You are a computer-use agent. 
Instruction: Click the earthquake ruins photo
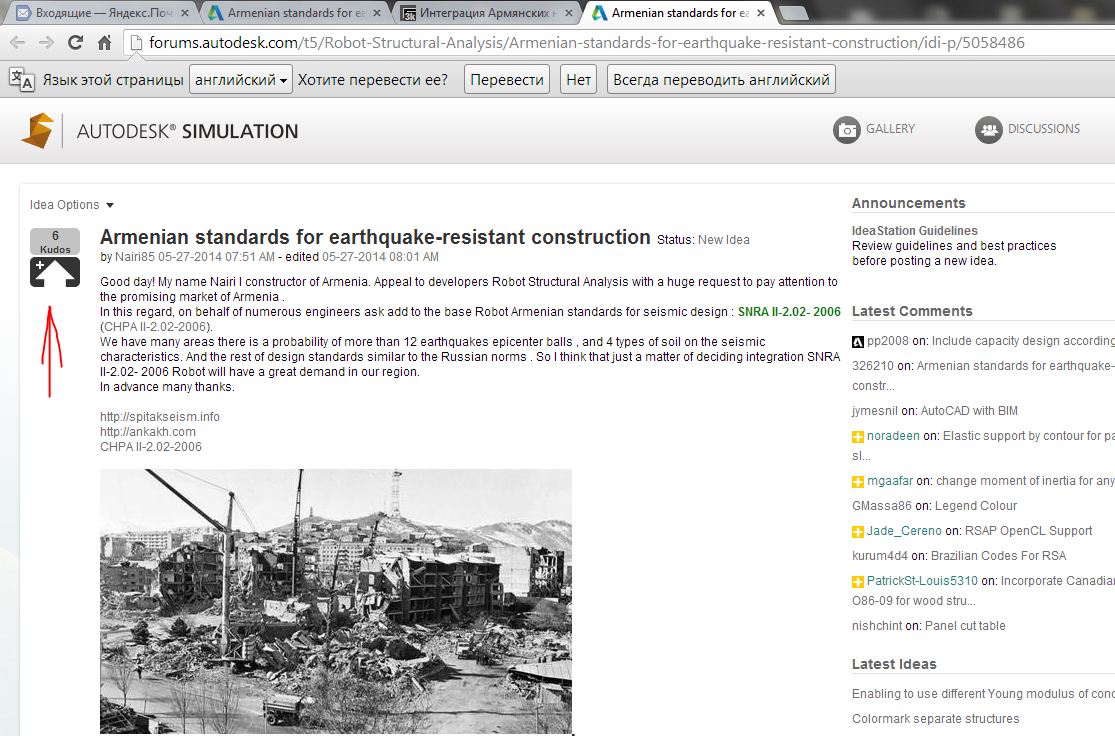click(335, 600)
